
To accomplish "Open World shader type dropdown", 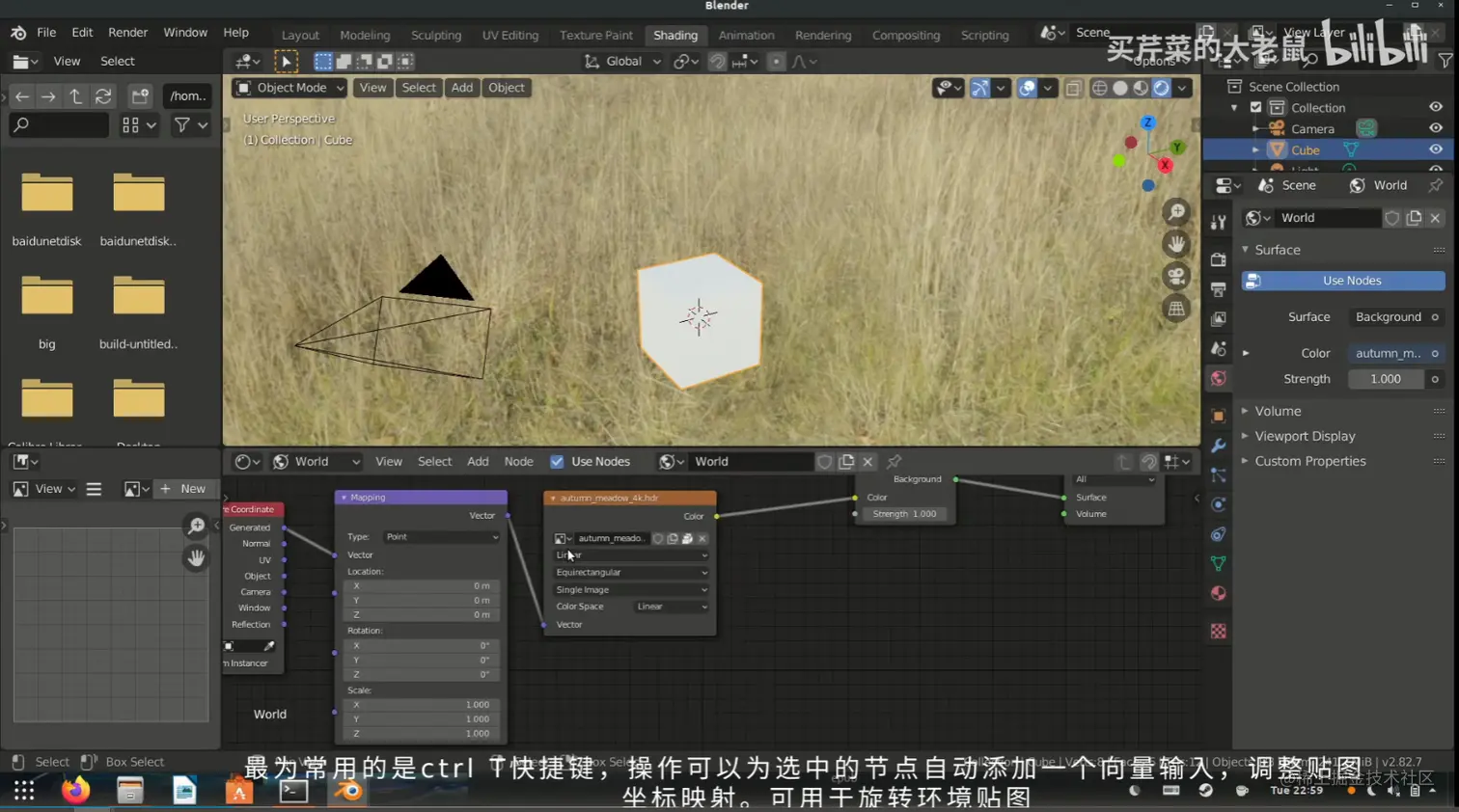I will (317, 461).
